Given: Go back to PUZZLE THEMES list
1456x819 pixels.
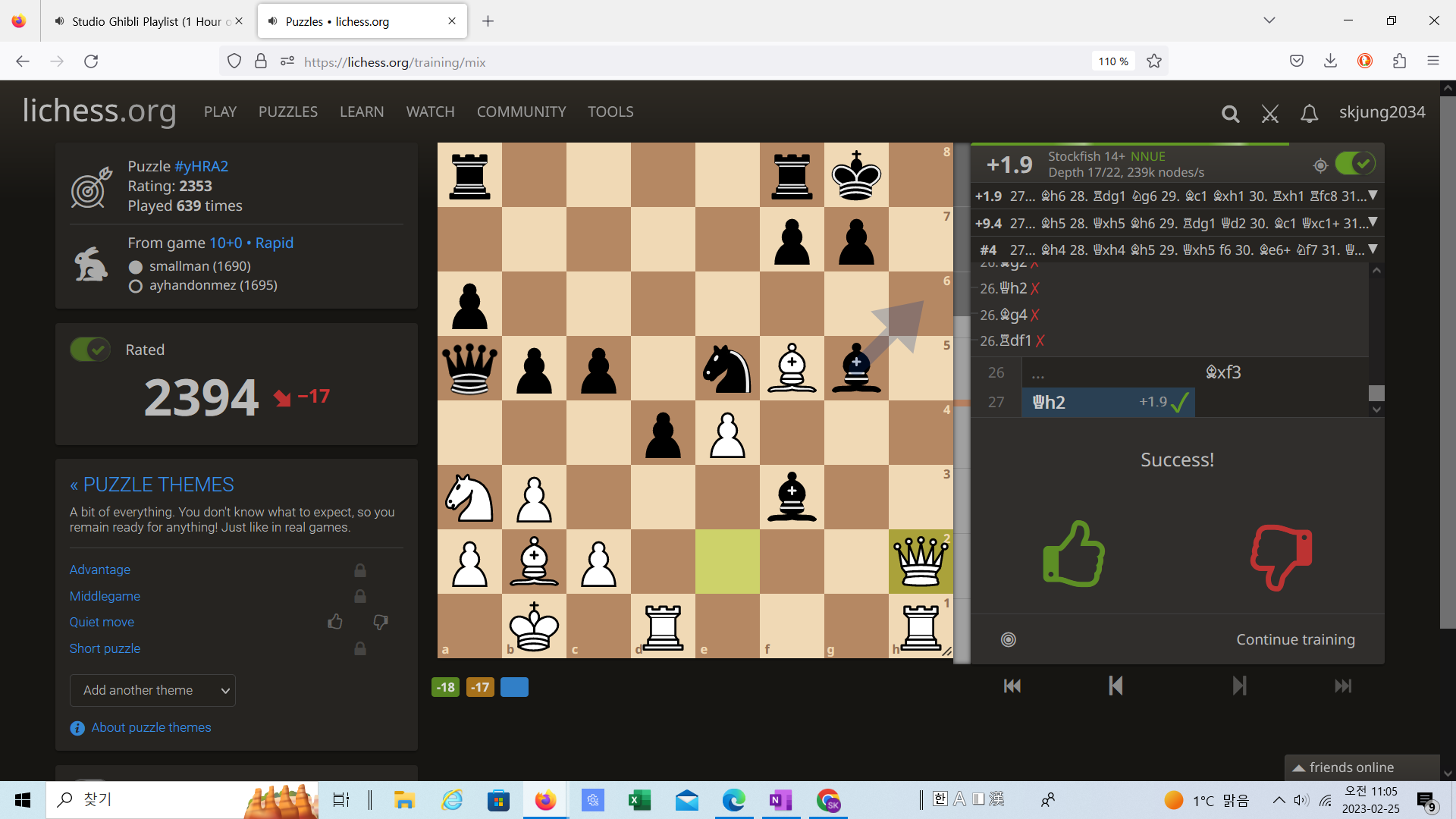Looking at the screenshot, I should pos(152,485).
